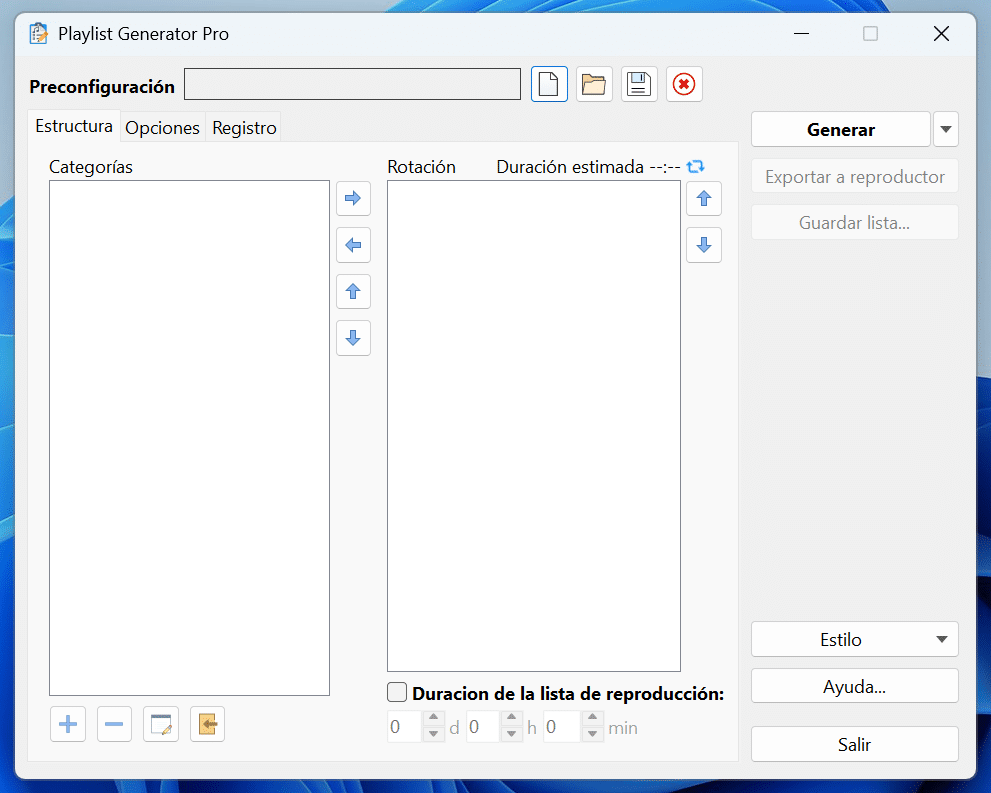Click Guardar lista... button

tap(854, 222)
